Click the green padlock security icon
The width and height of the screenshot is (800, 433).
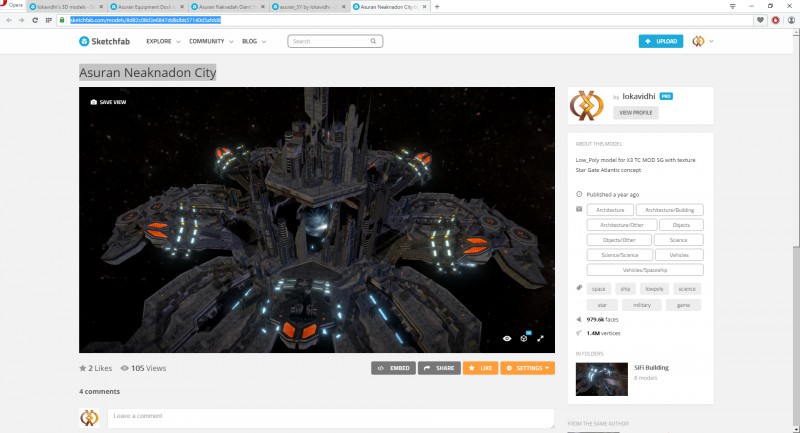tap(62, 20)
